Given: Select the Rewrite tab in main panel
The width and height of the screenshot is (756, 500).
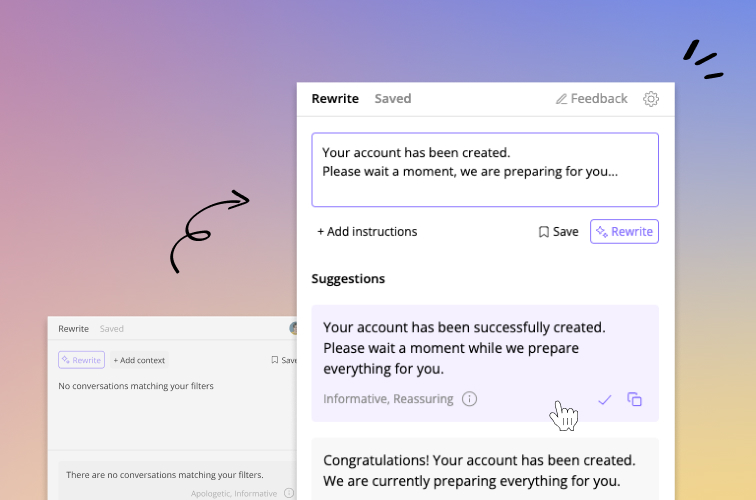Looking at the screenshot, I should pyautogui.click(x=335, y=98).
